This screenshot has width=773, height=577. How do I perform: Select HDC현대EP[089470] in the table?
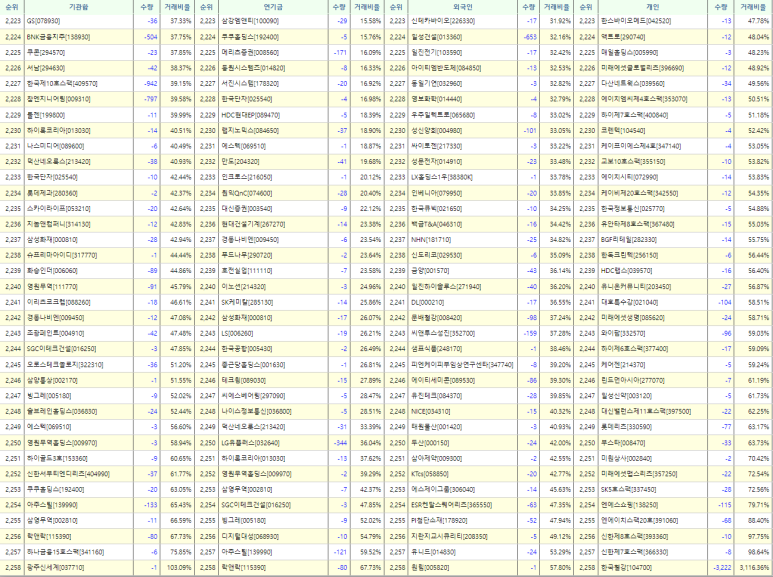pyautogui.click(x=250, y=115)
